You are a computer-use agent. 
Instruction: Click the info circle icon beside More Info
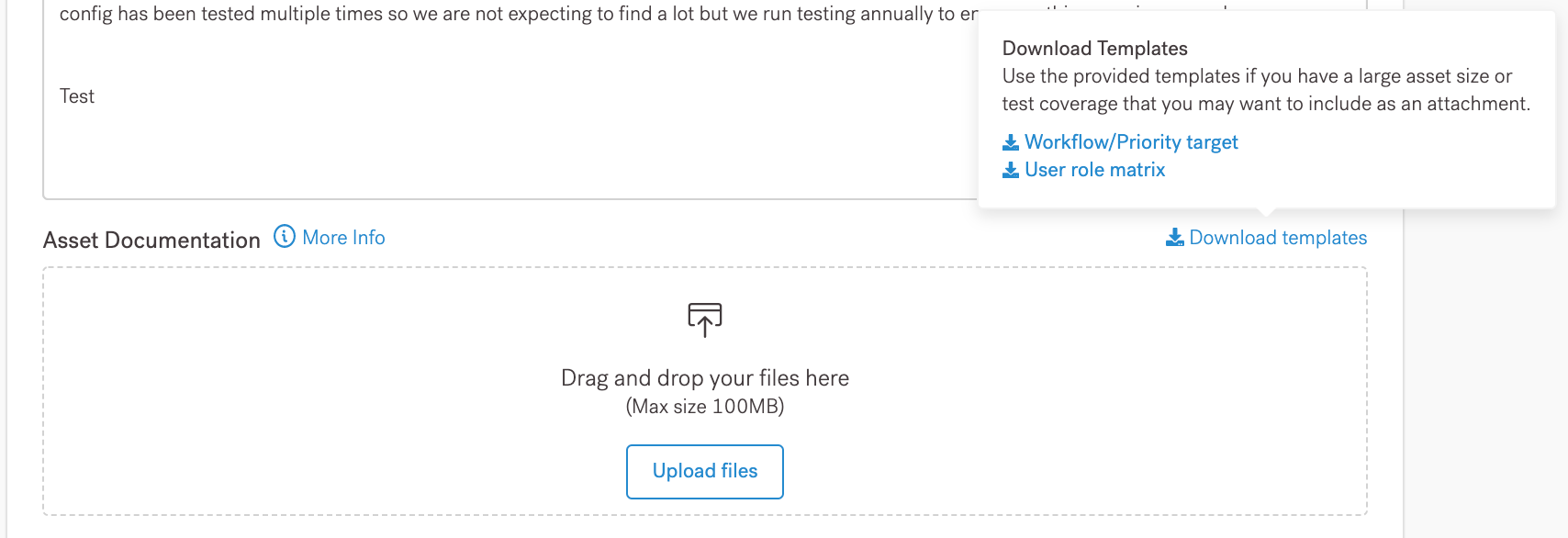pos(286,237)
